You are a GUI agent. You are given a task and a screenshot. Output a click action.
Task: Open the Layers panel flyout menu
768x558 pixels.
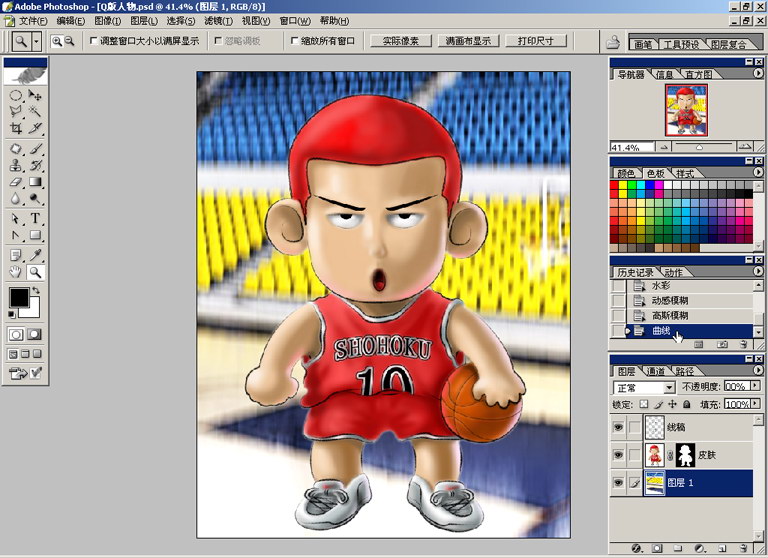pyautogui.click(x=758, y=370)
